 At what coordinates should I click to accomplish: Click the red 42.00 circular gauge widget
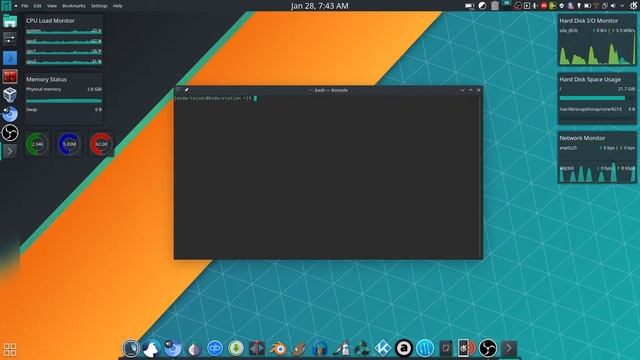coord(101,144)
